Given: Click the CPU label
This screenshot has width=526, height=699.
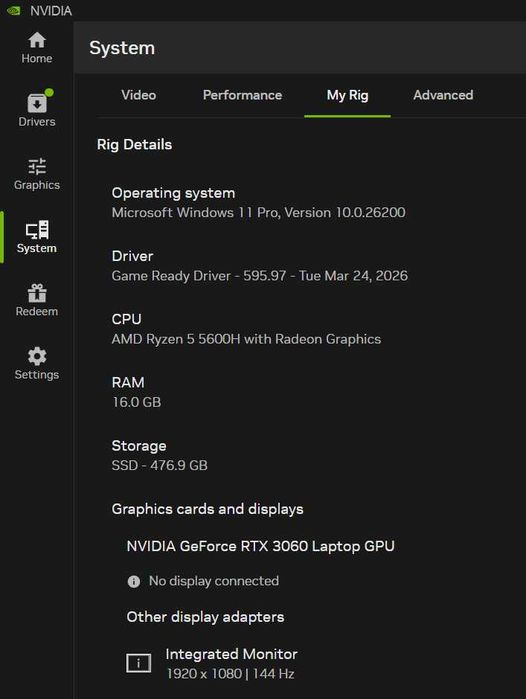Looking at the screenshot, I should [x=127, y=319].
